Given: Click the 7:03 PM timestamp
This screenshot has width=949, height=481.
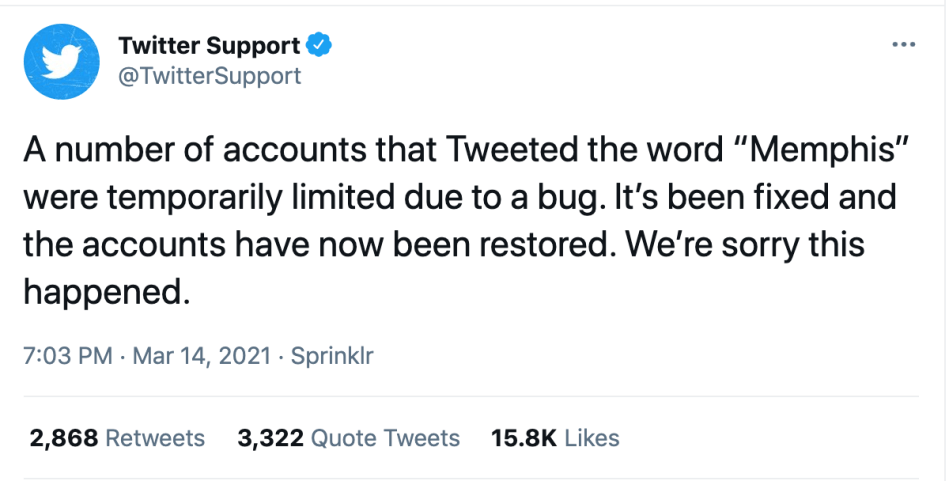Looking at the screenshot, I should point(68,356).
